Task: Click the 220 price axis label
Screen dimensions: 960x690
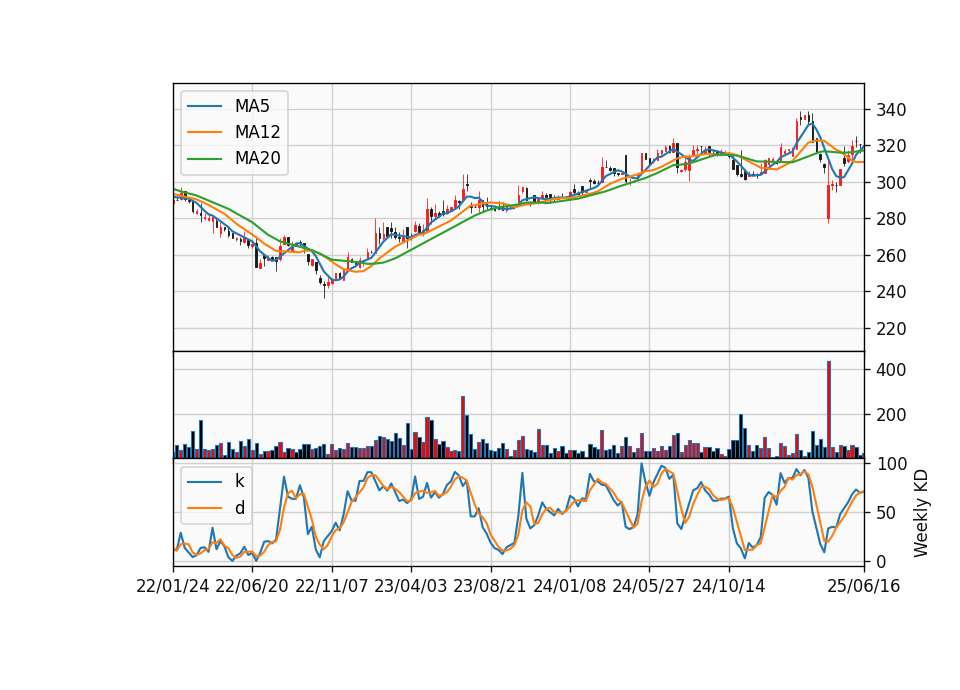Action: click(x=891, y=329)
